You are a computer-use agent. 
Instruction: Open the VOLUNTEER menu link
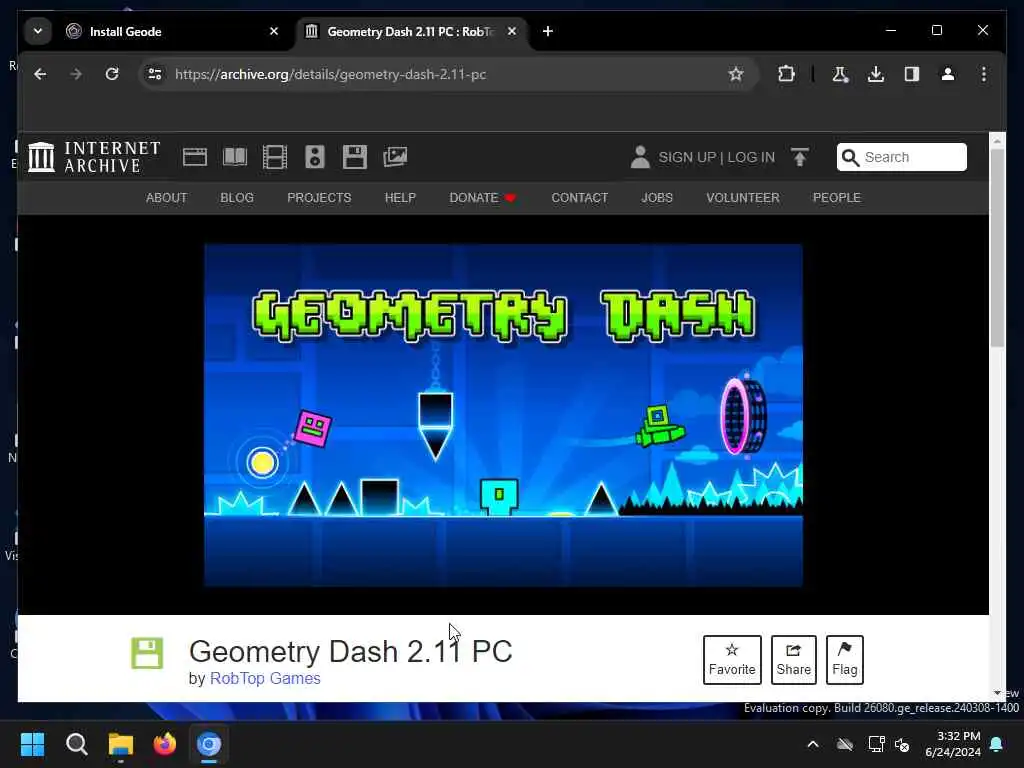click(x=743, y=198)
